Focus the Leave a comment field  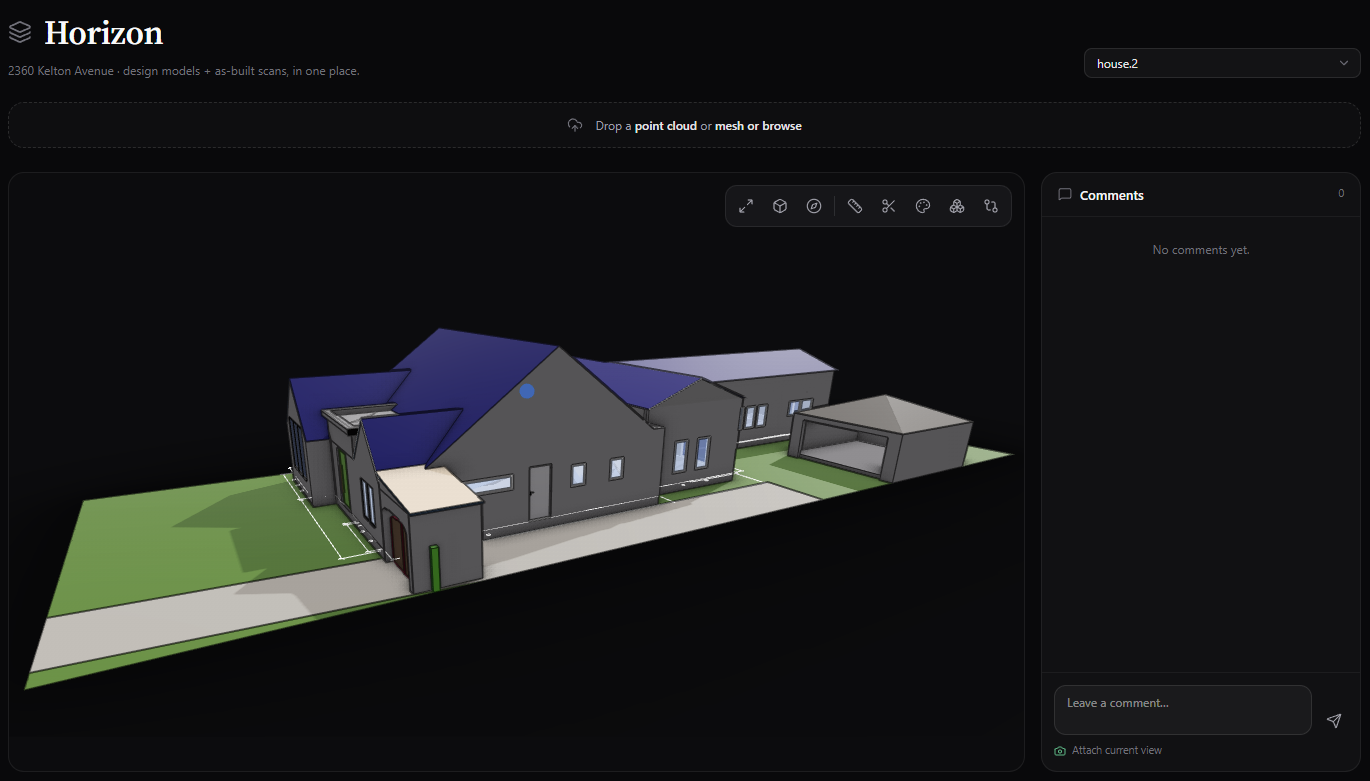1183,710
